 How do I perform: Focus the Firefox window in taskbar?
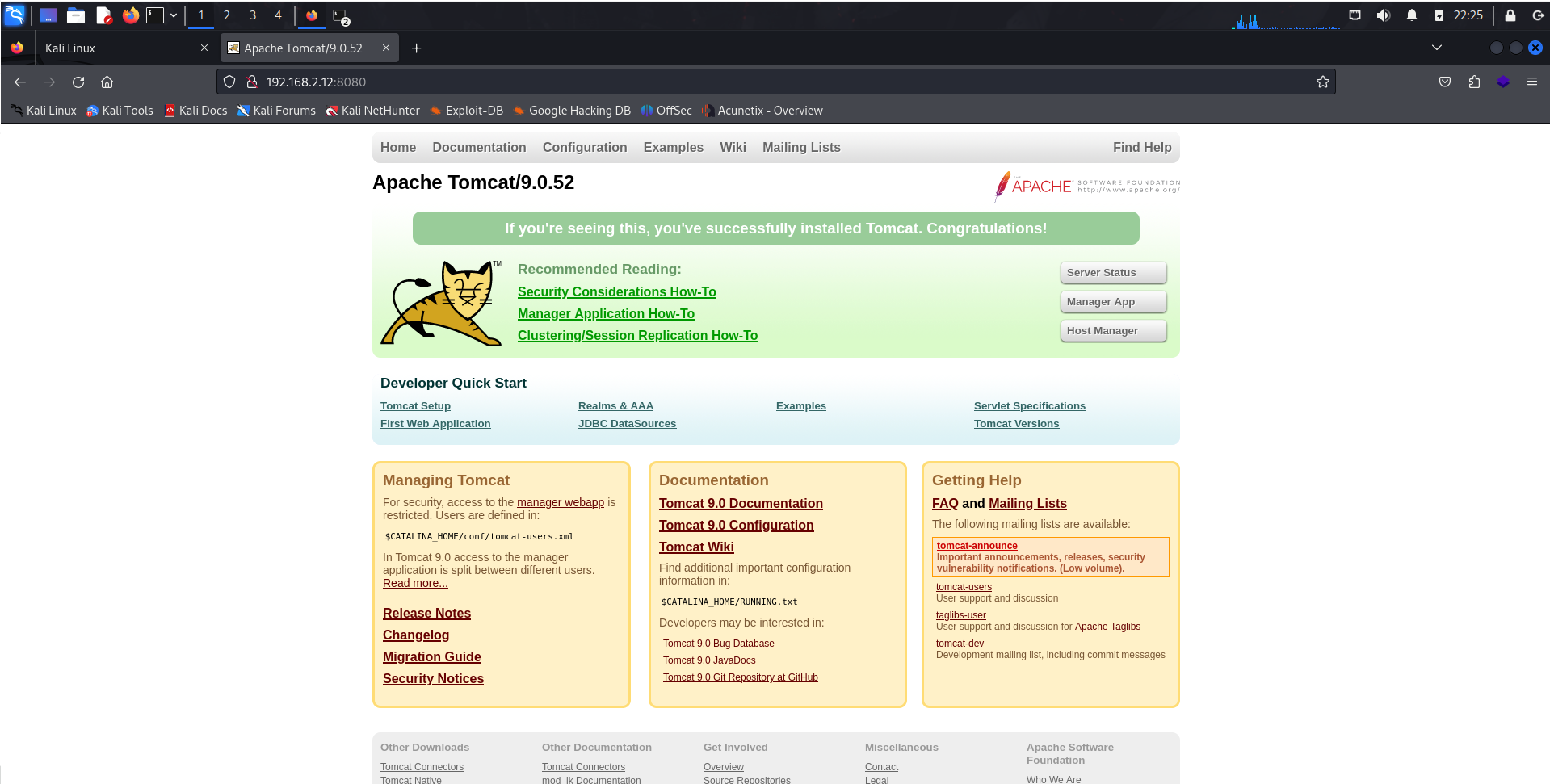(312, 15)
